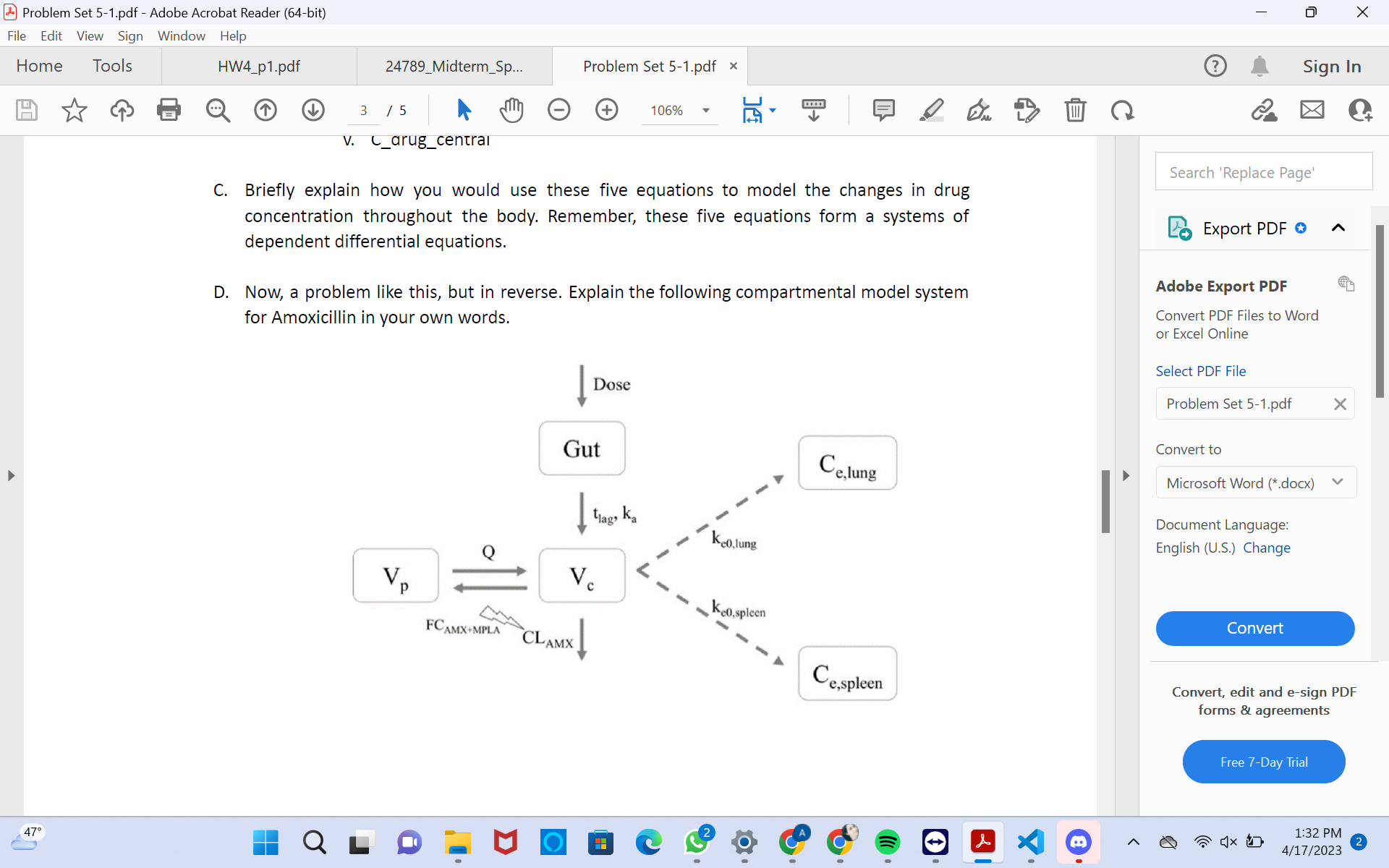
Task: Open the Comment sticky note tool
Action: (883, 110)
